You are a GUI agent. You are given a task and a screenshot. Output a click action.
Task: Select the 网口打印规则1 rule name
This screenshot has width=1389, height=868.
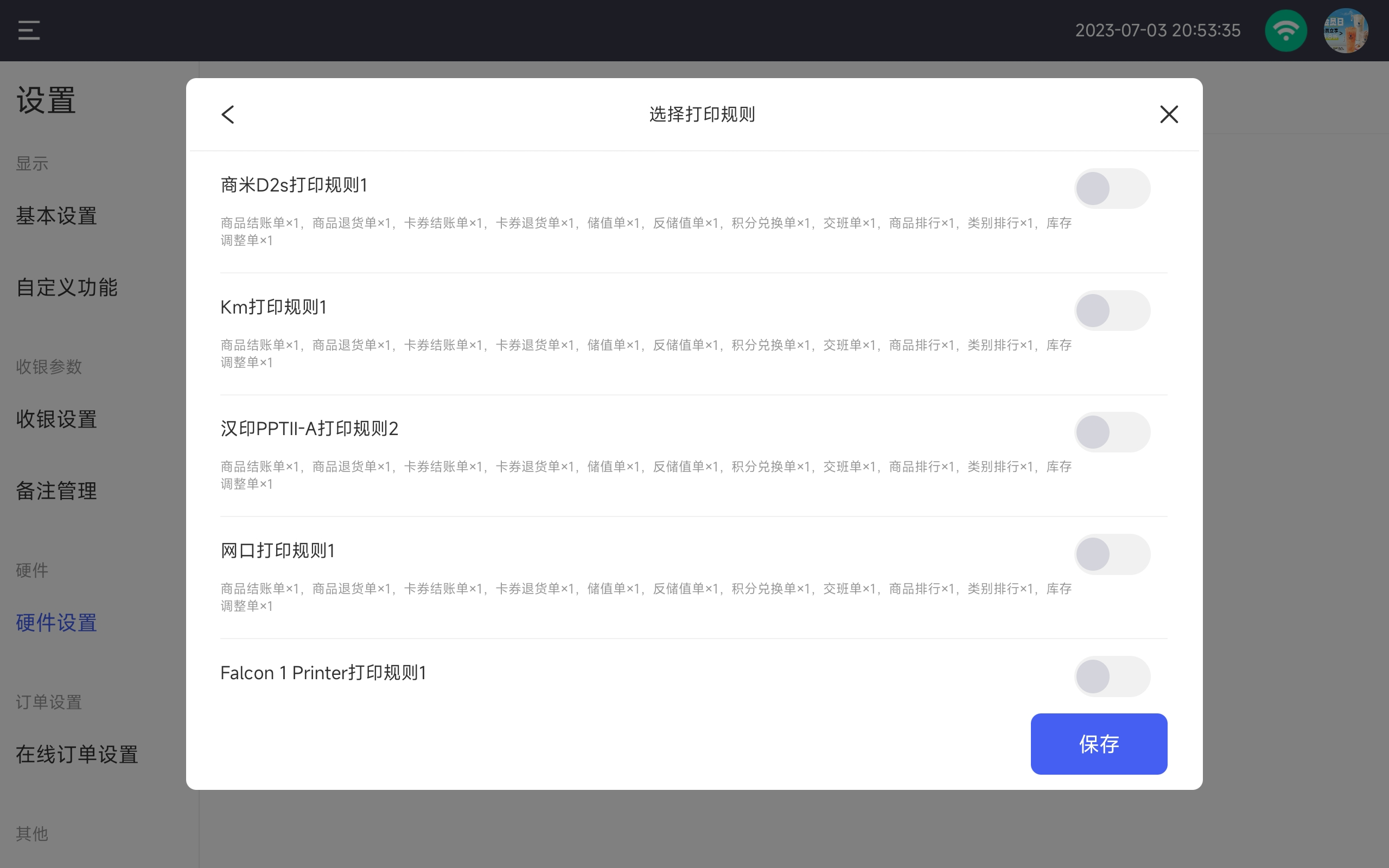coord(278,551)
